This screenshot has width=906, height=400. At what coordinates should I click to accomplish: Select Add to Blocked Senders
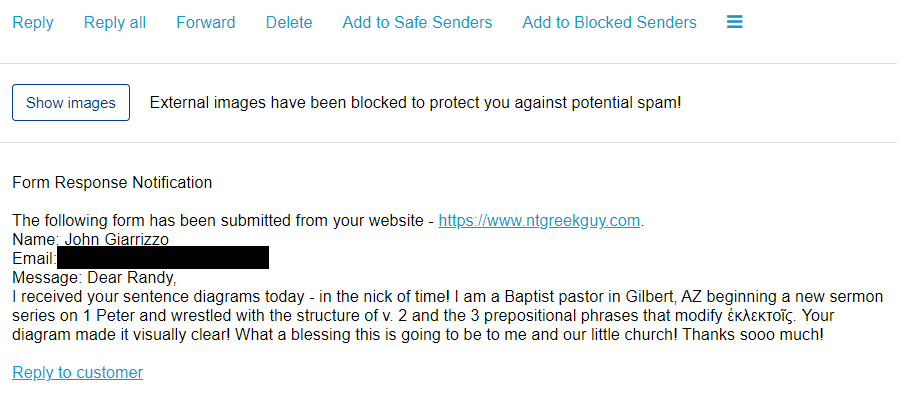[609, 22]
